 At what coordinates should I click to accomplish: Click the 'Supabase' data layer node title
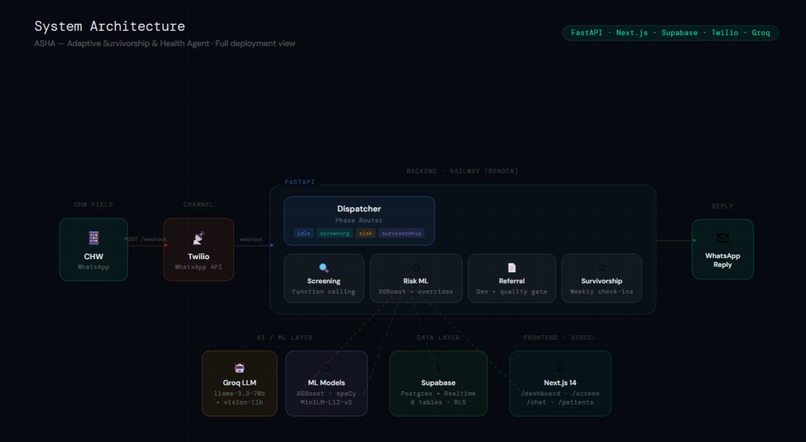pos(438,383)
